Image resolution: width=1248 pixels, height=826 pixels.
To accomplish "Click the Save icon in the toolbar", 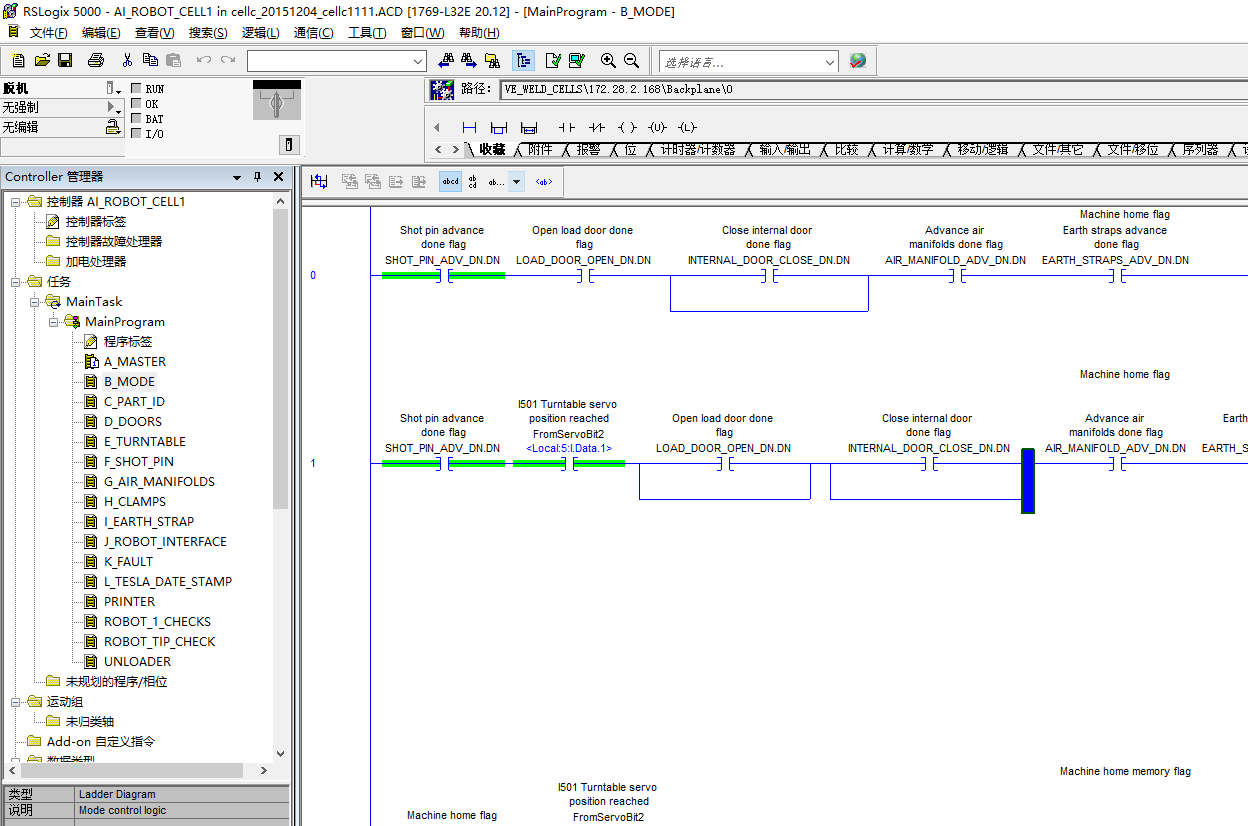I will coord(65,60).
